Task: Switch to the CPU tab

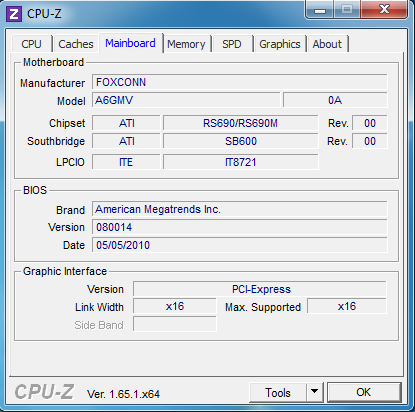Action: coord(31,44)
